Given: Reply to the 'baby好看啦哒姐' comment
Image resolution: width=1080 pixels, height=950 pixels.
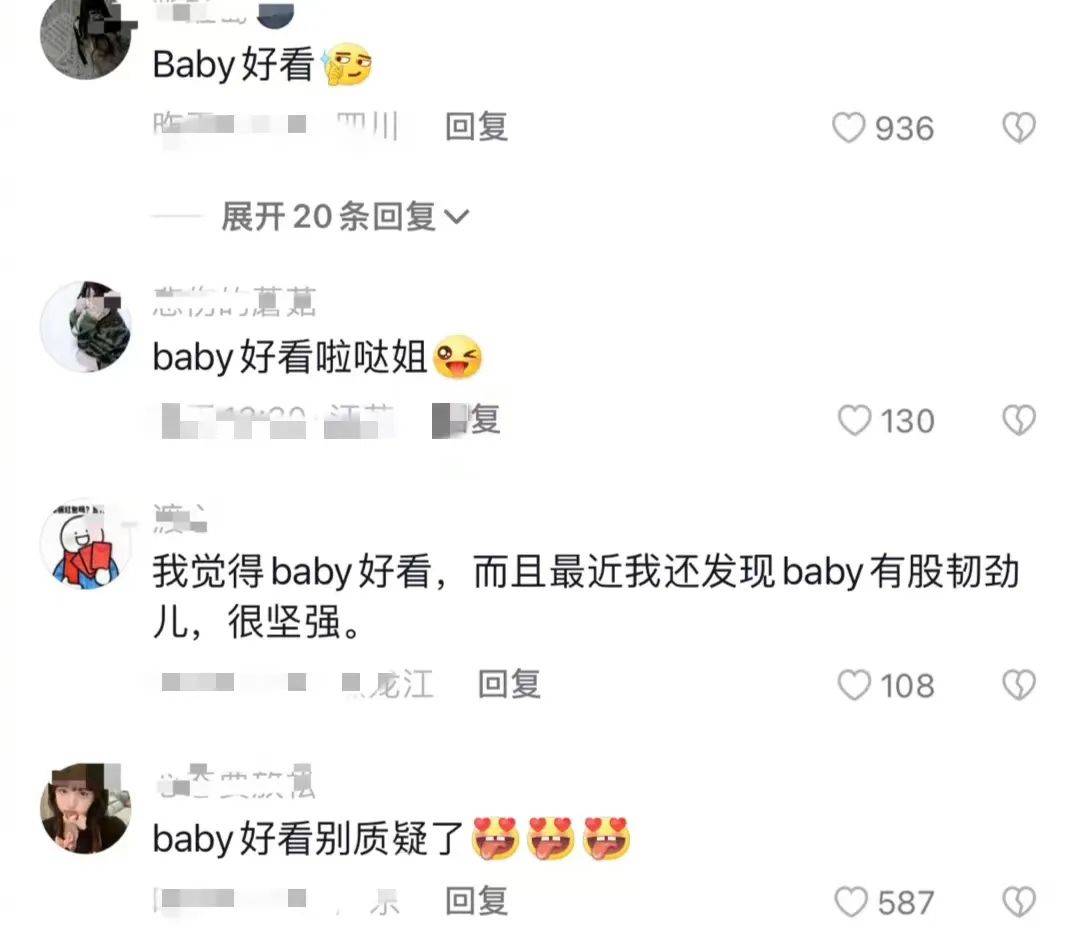Looking at the screenshot, I should click(x=467, y=420).
